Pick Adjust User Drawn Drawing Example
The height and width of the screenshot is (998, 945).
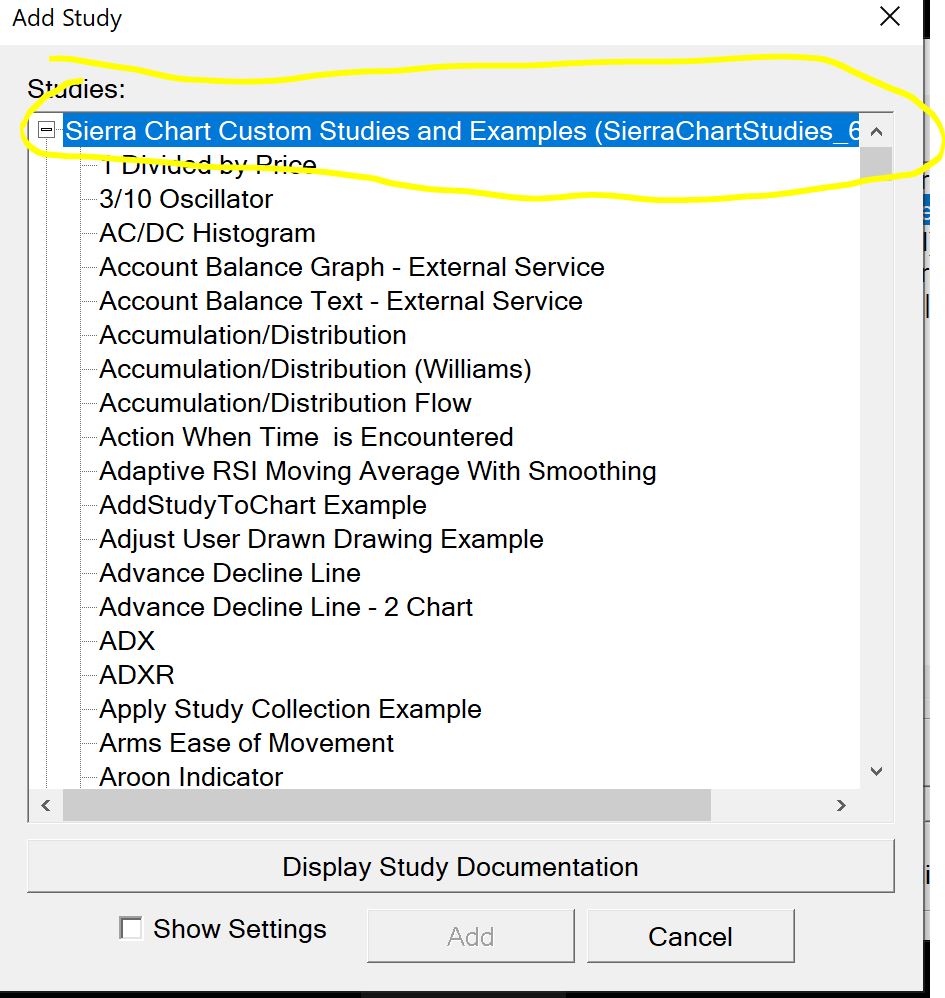point(321,540)
